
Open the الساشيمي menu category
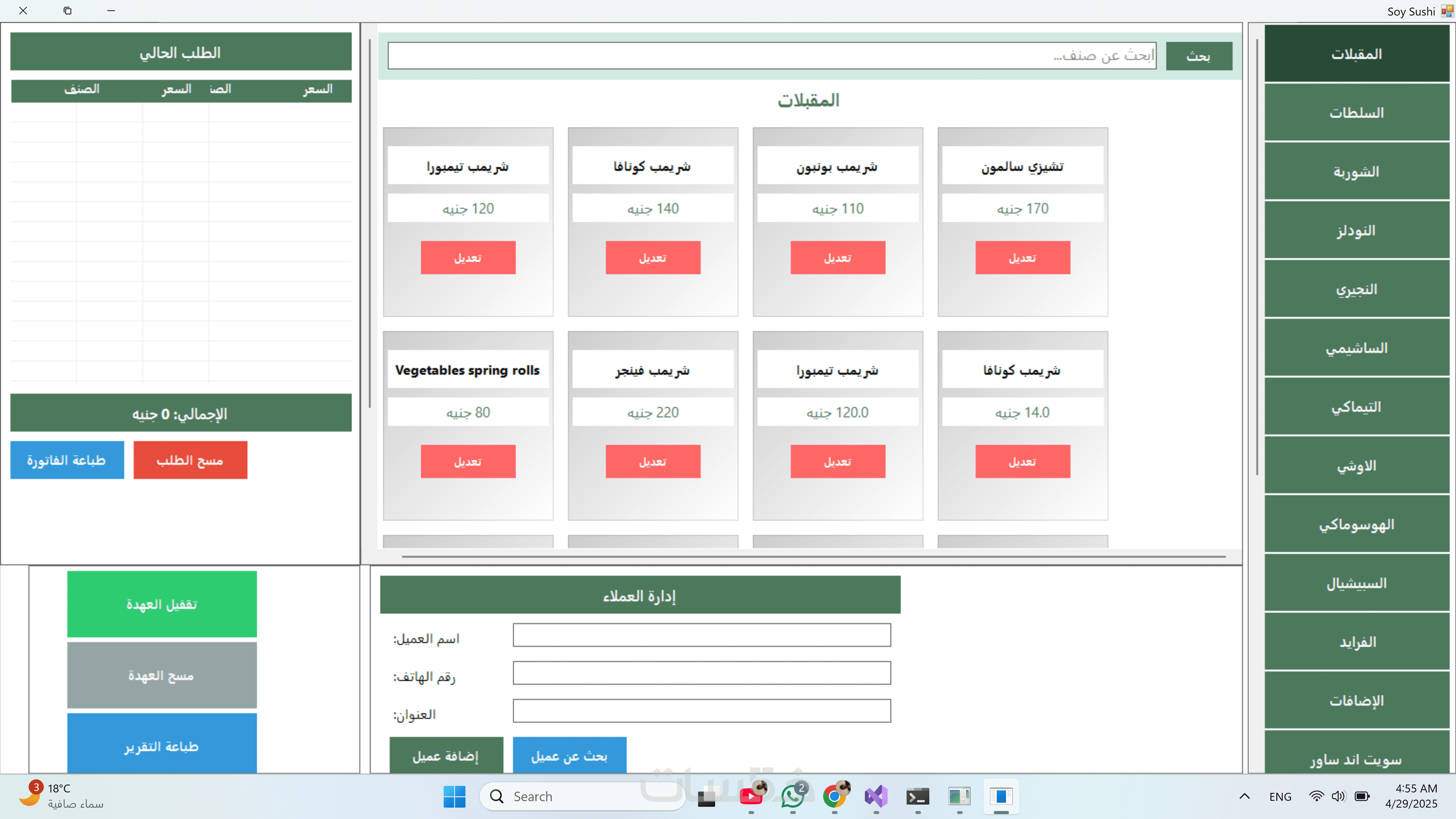tap(1357, 348)
